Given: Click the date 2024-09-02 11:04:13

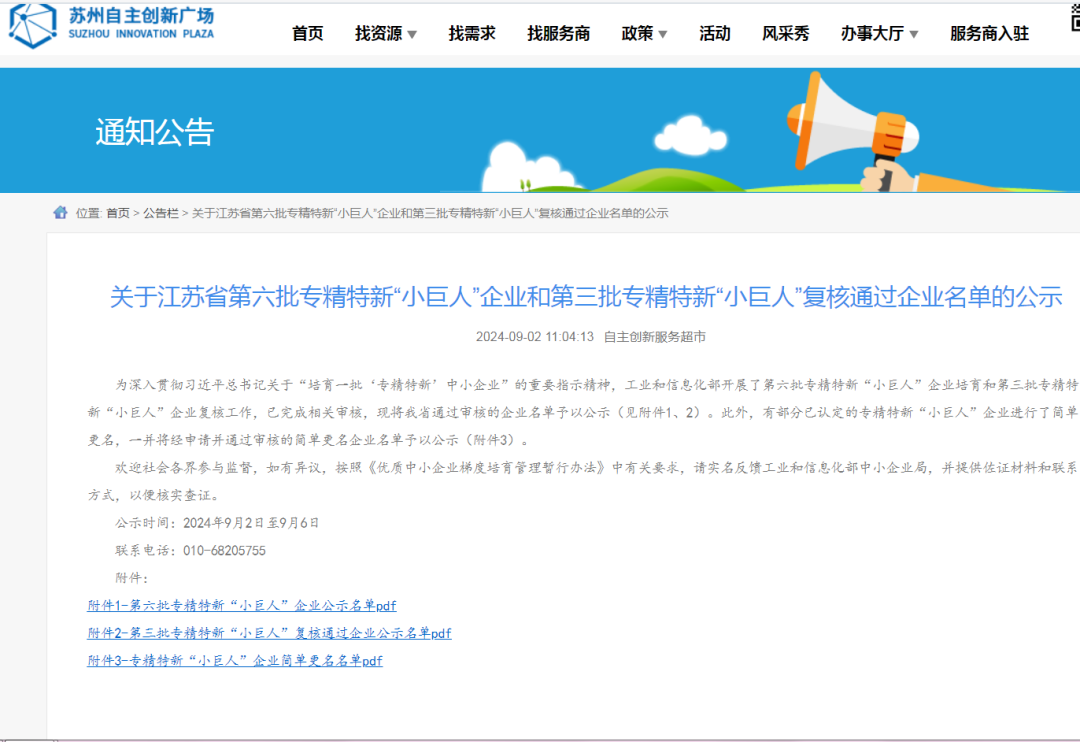Looking at the screenshot, I should click(x=534, y=337).
